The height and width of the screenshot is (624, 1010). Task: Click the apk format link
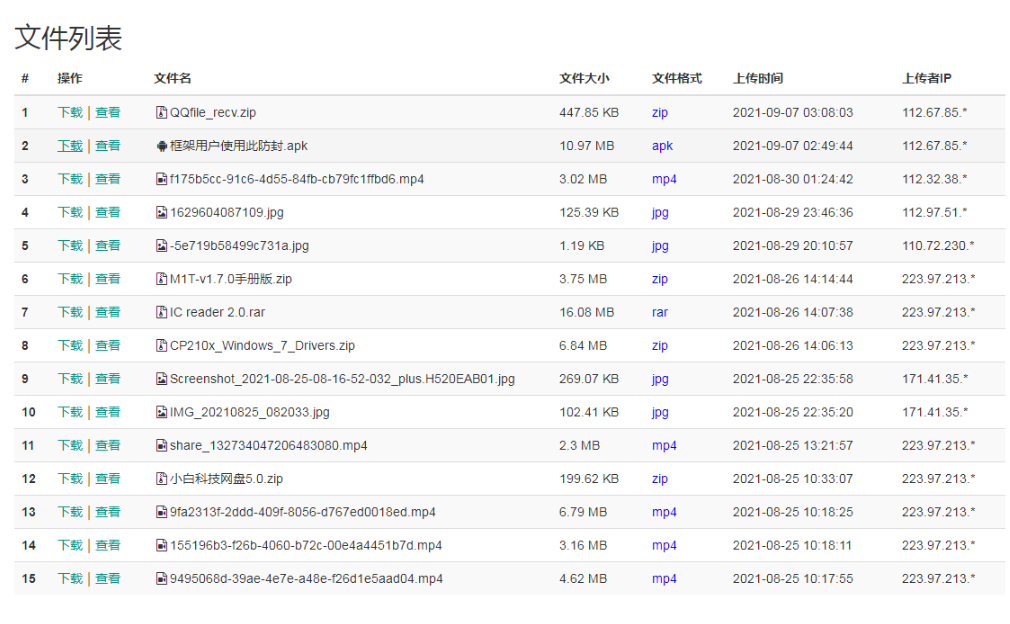click(x=662, y=146)
